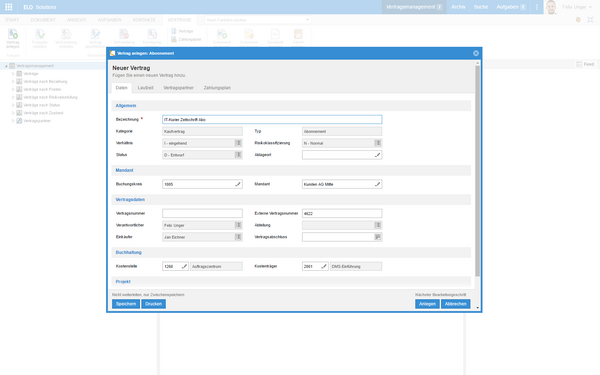Click into the Bezeichnung input field
Screen dimensions: 600x375
coord(272,120)
